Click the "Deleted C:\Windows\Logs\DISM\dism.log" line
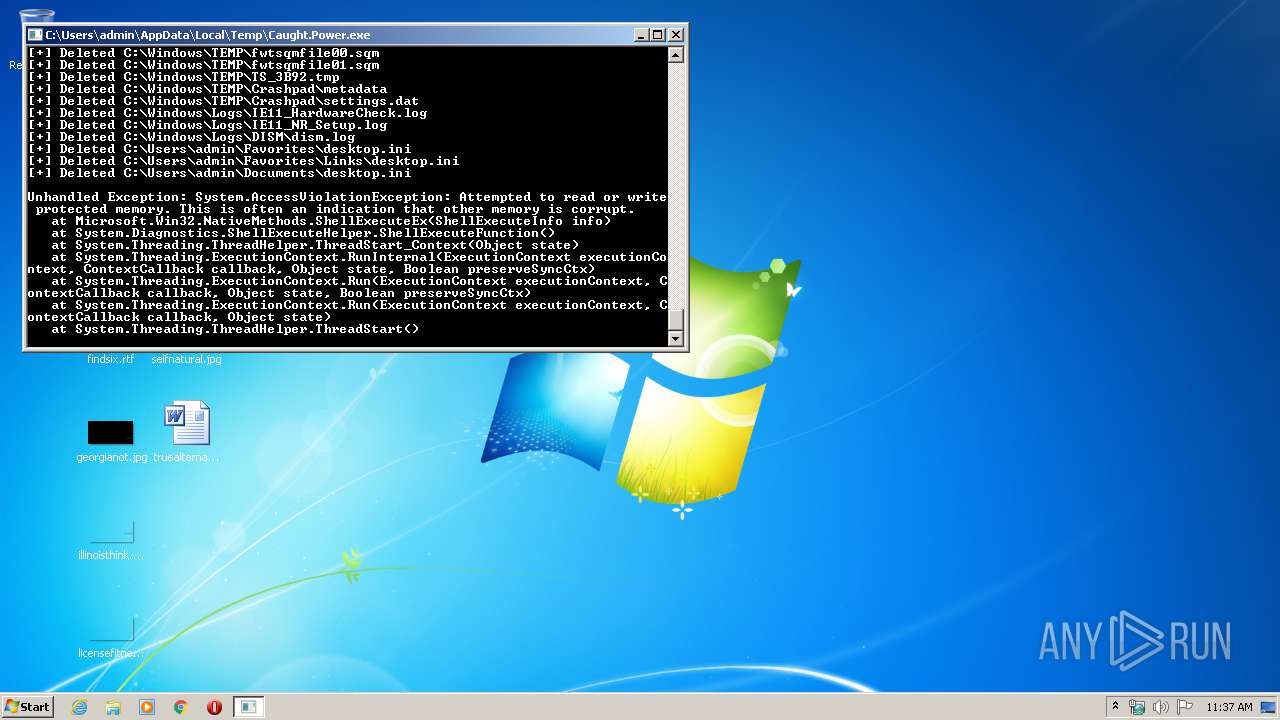The height and width of the screenshot is (720, 1280). pyautogui.click(x=191, y=137)
